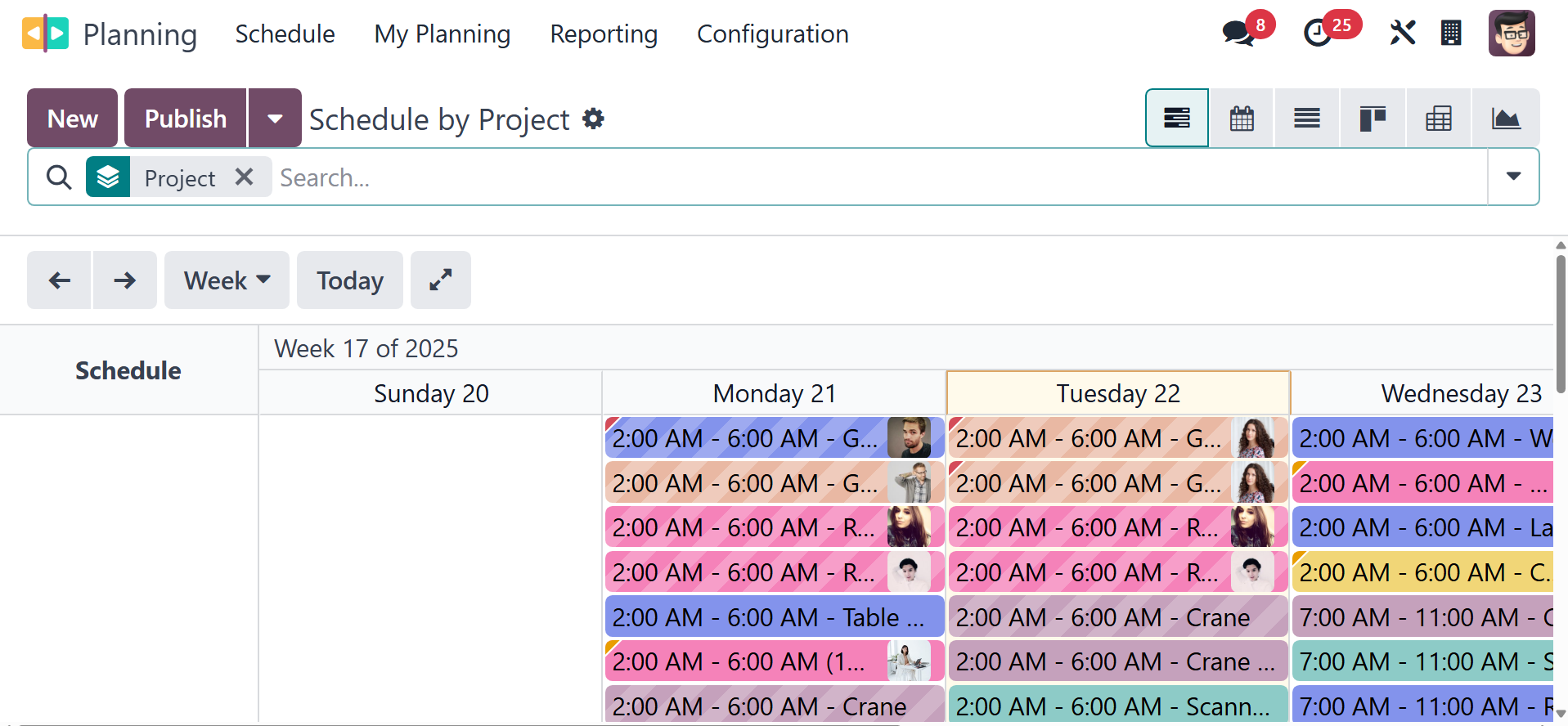Remove the Project group-by filter

(244, 177)
